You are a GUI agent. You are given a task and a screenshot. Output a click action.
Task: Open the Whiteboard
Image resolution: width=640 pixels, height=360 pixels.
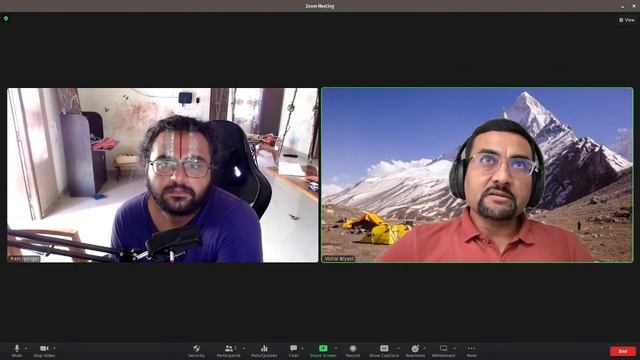443,350
